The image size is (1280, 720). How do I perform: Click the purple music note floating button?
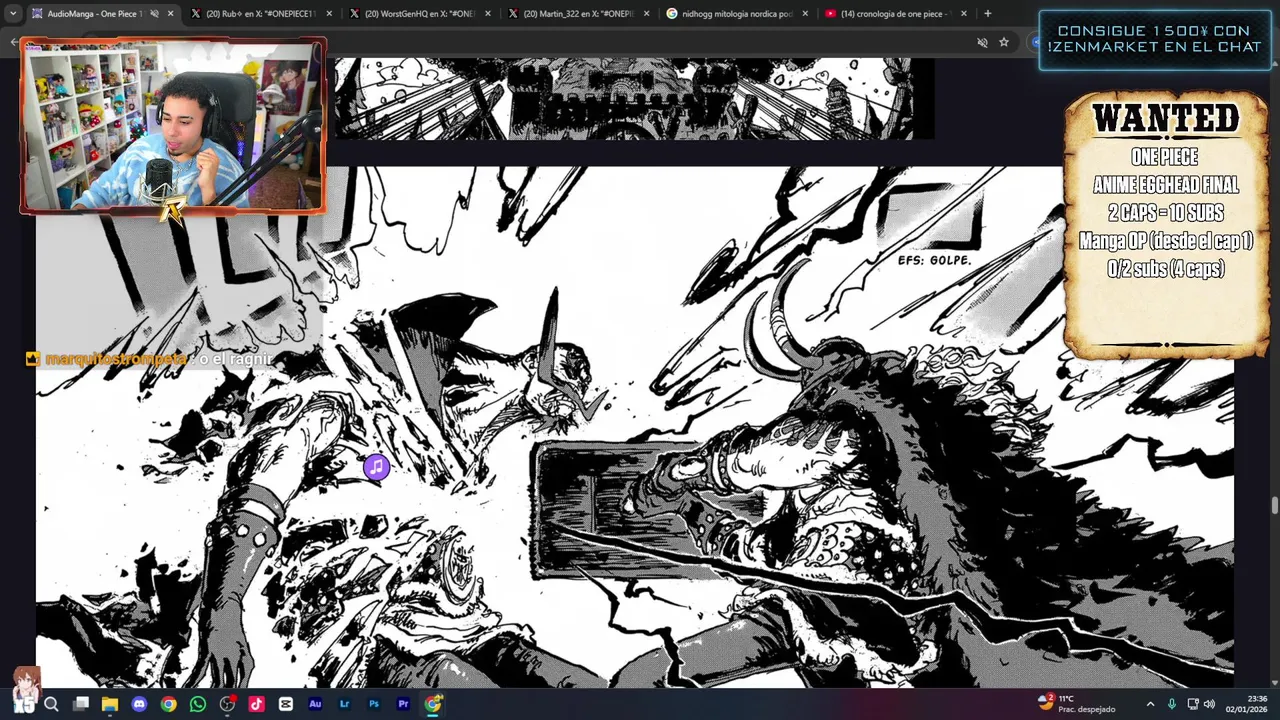[376, 467]
